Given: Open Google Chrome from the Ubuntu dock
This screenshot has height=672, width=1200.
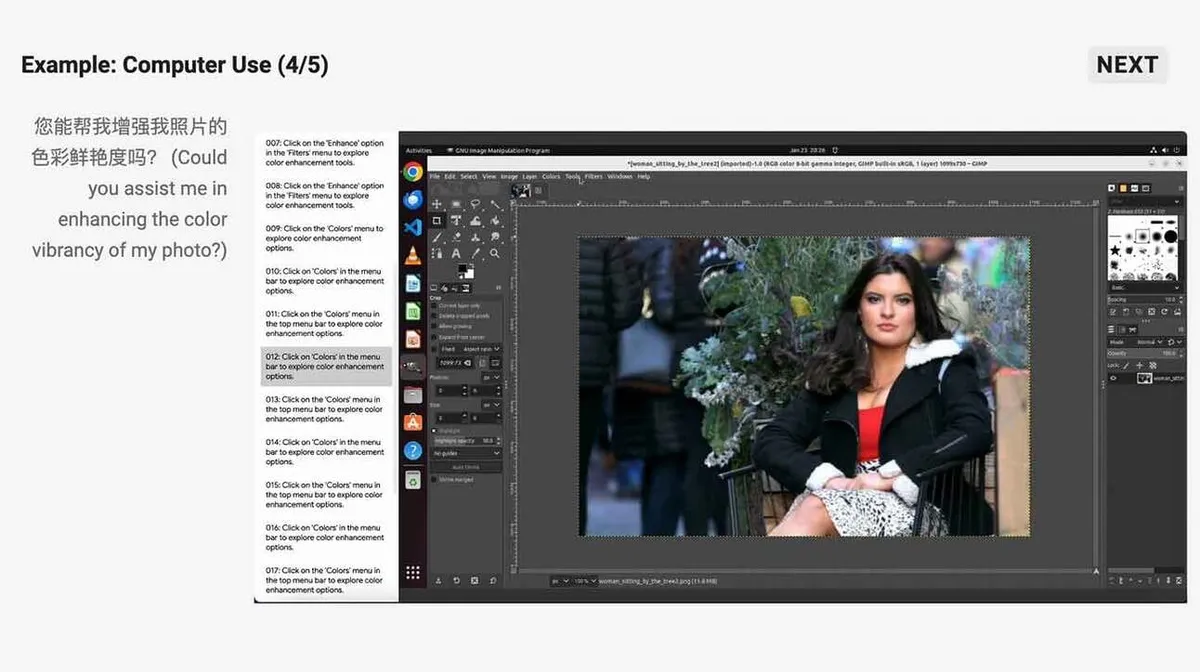Looking at the screenshot, I should [413, 171].
